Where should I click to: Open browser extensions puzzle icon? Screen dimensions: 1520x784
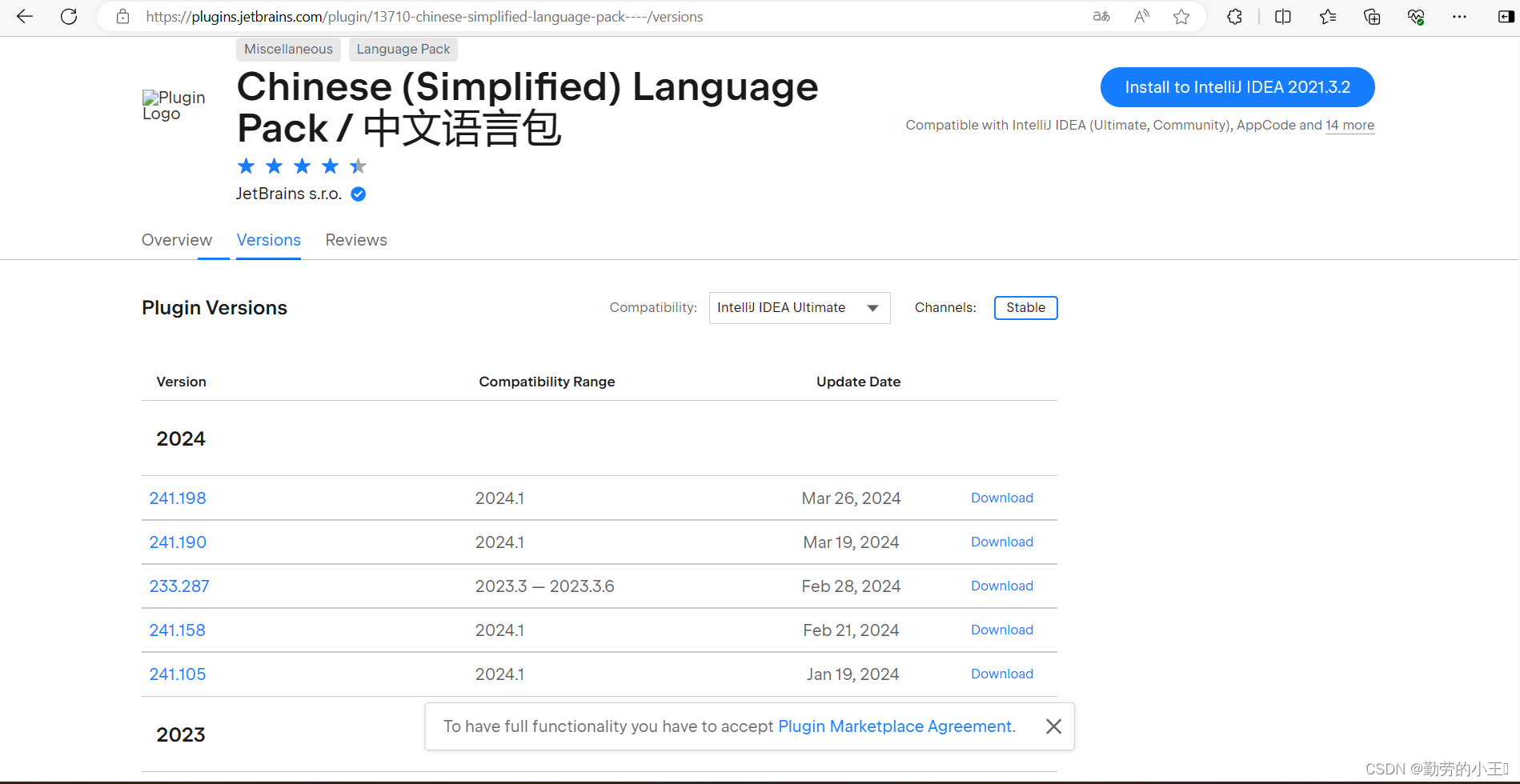tap(1234, 17)
